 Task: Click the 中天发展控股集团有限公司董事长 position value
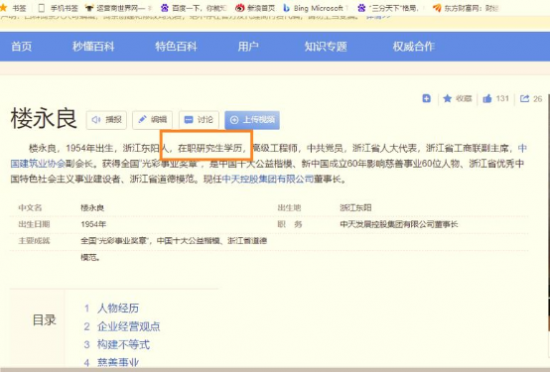click(399, 224)
